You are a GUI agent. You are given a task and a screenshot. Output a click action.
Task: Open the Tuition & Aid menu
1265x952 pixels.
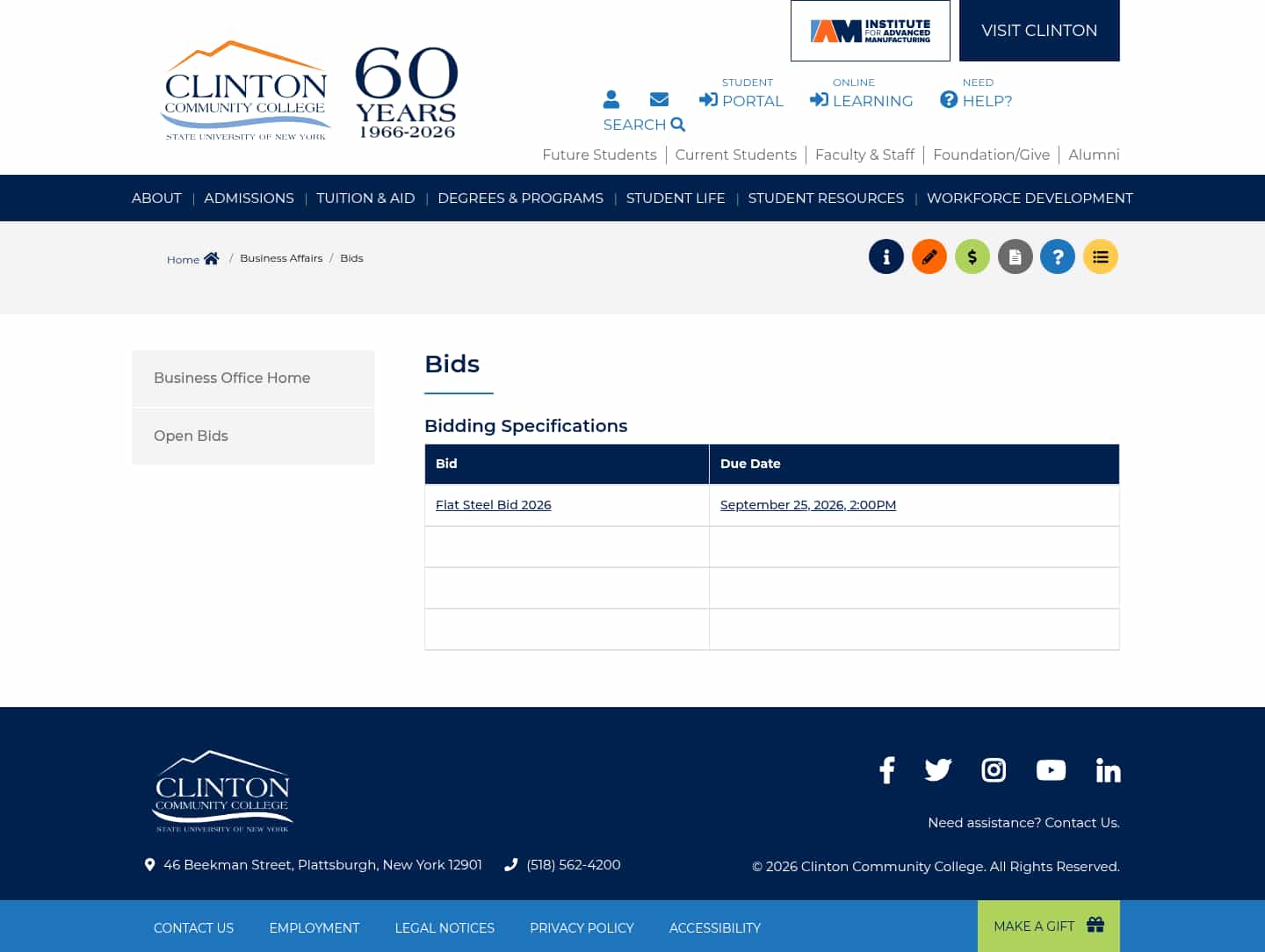click(x=365, y=198)
